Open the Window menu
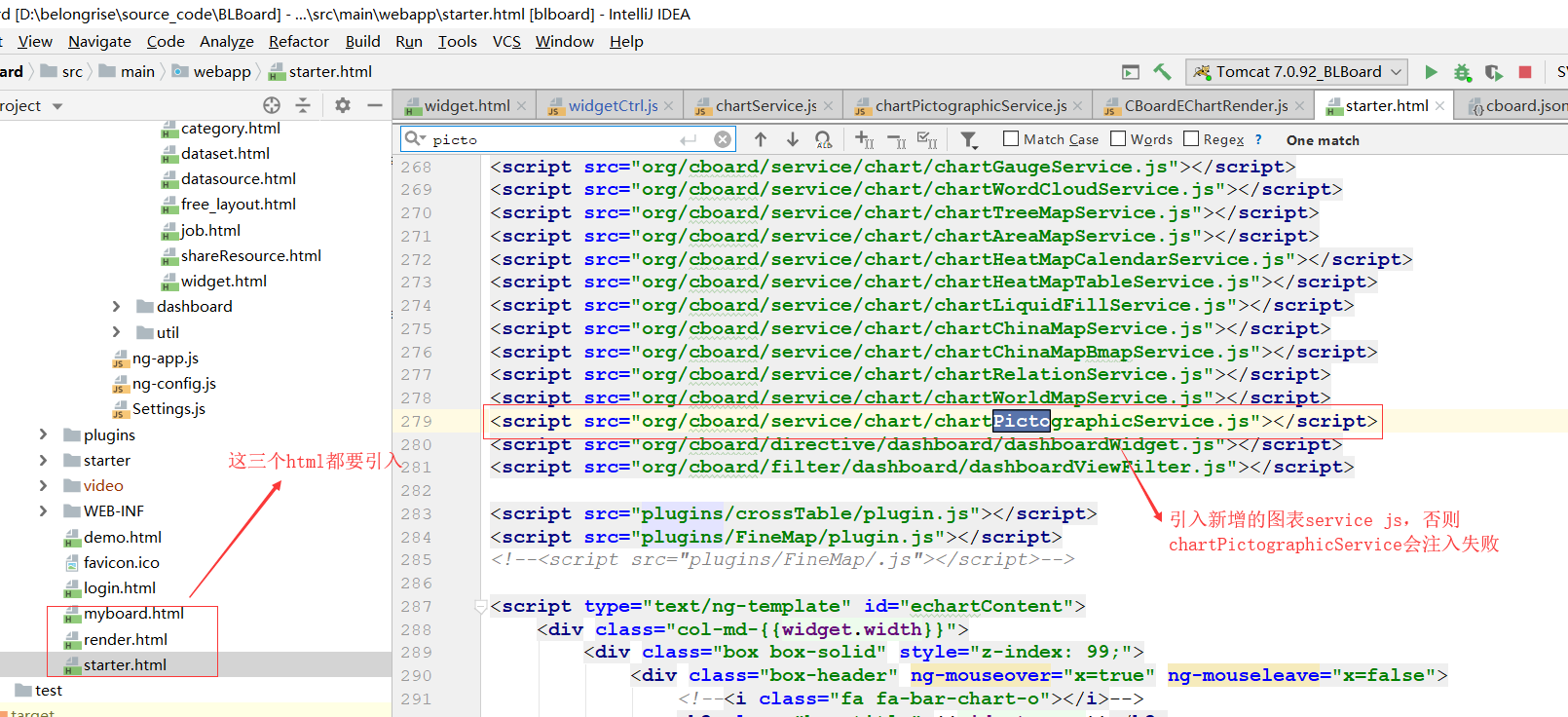The image size is (1568, 717). [x=565, y=41]
